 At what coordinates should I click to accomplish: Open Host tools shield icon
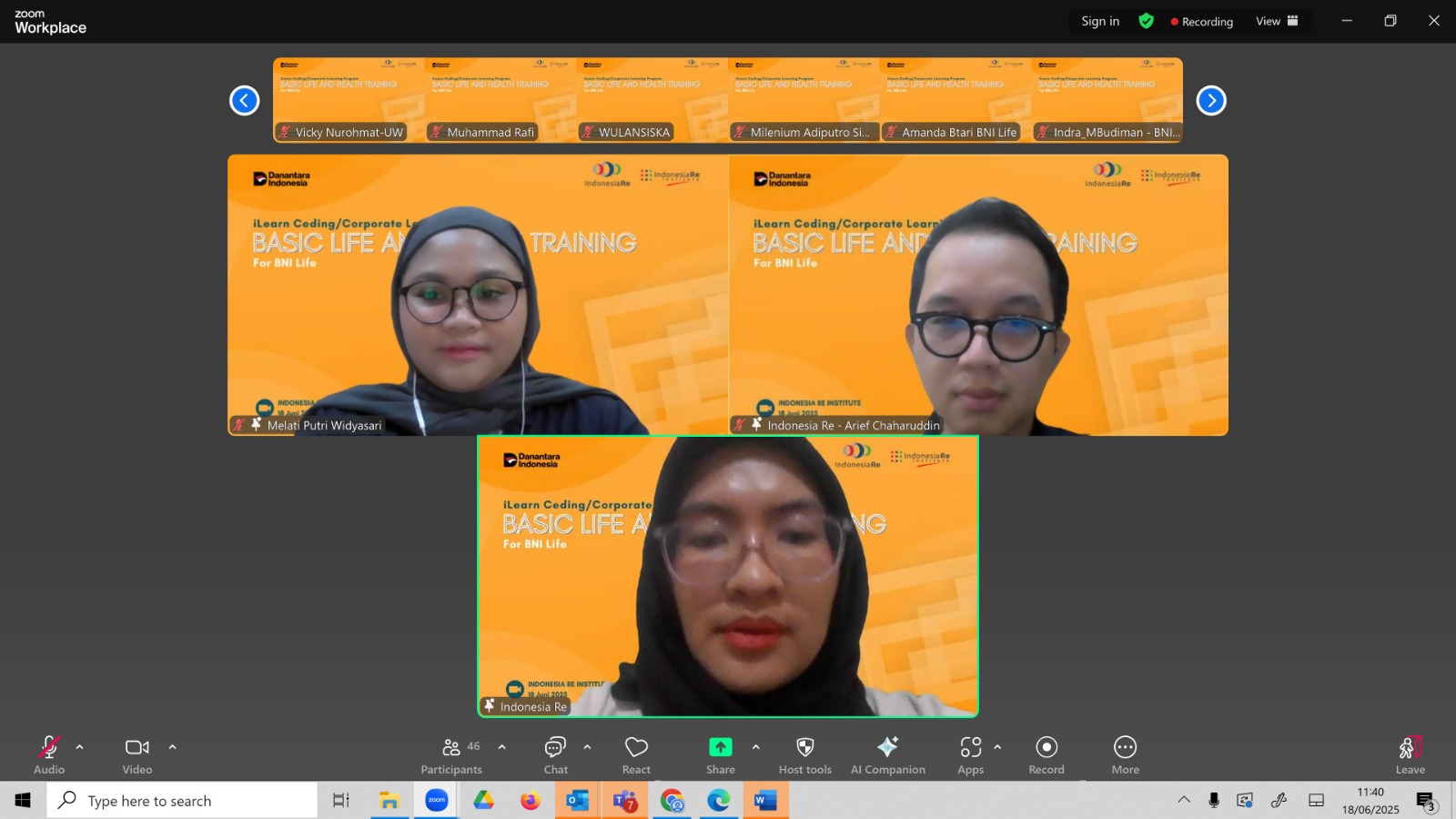coord(805,747)
